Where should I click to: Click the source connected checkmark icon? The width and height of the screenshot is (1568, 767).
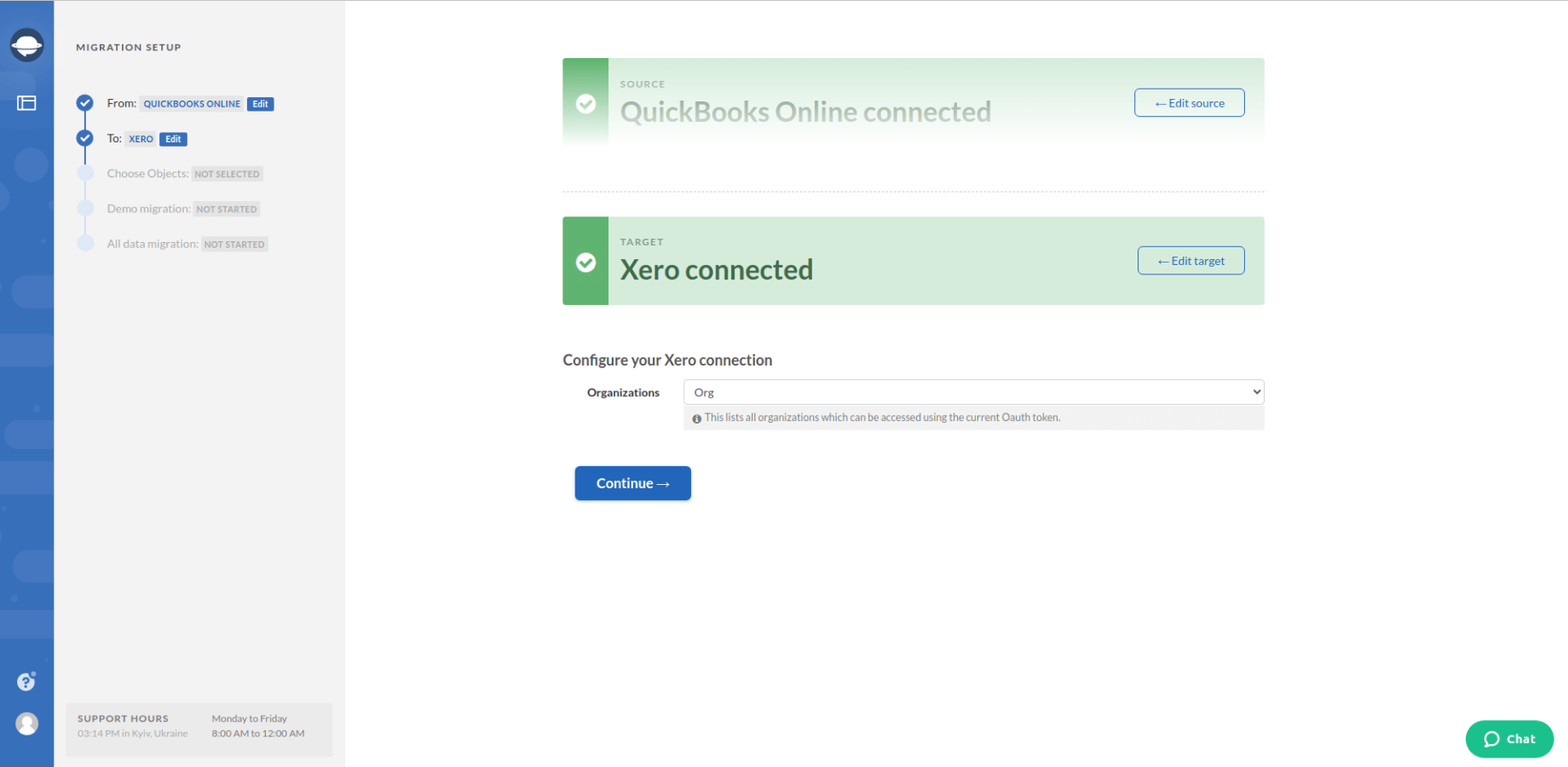[585, 104]
